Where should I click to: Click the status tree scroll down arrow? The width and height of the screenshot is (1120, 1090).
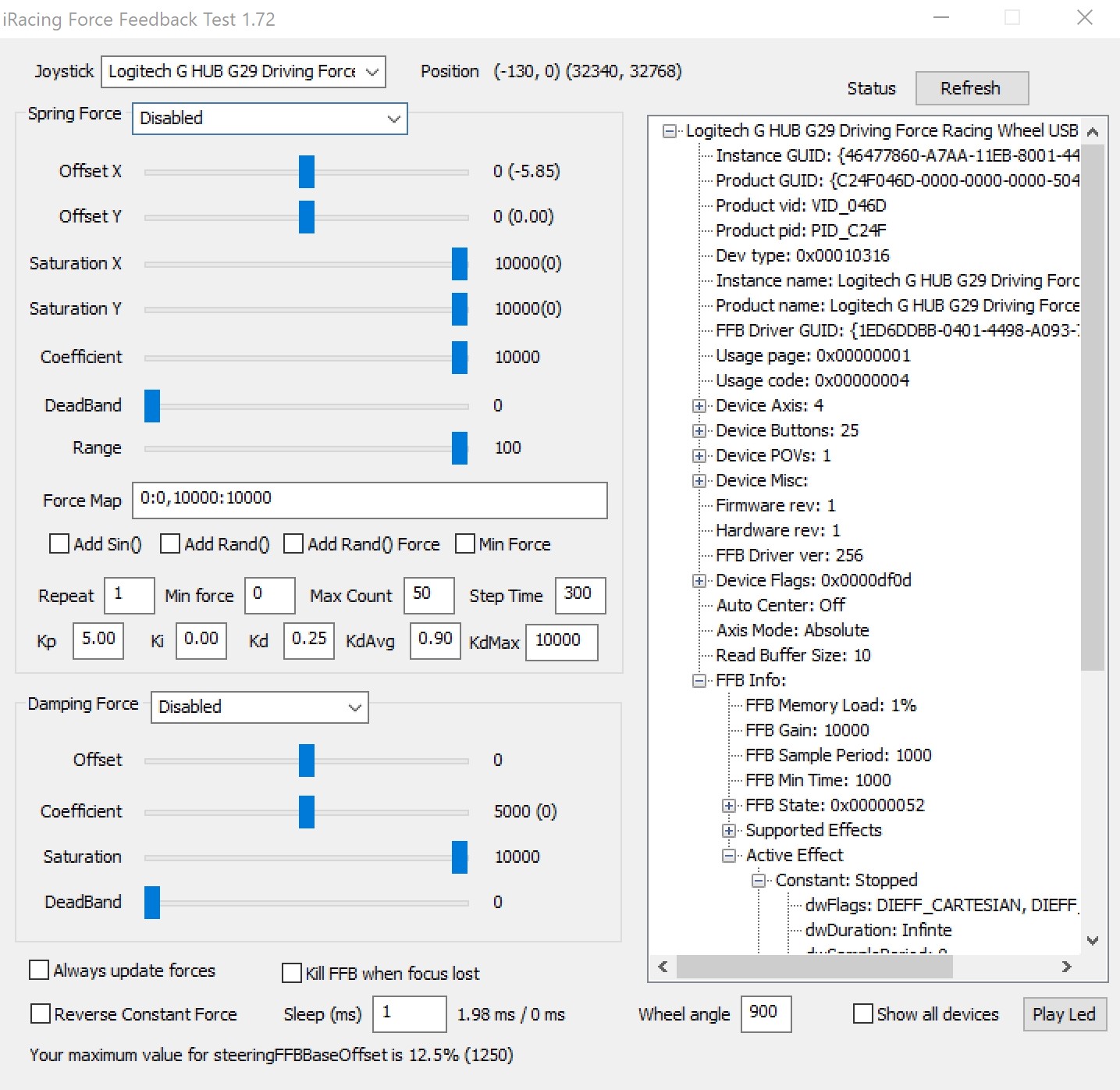[x=1093, y=941]
